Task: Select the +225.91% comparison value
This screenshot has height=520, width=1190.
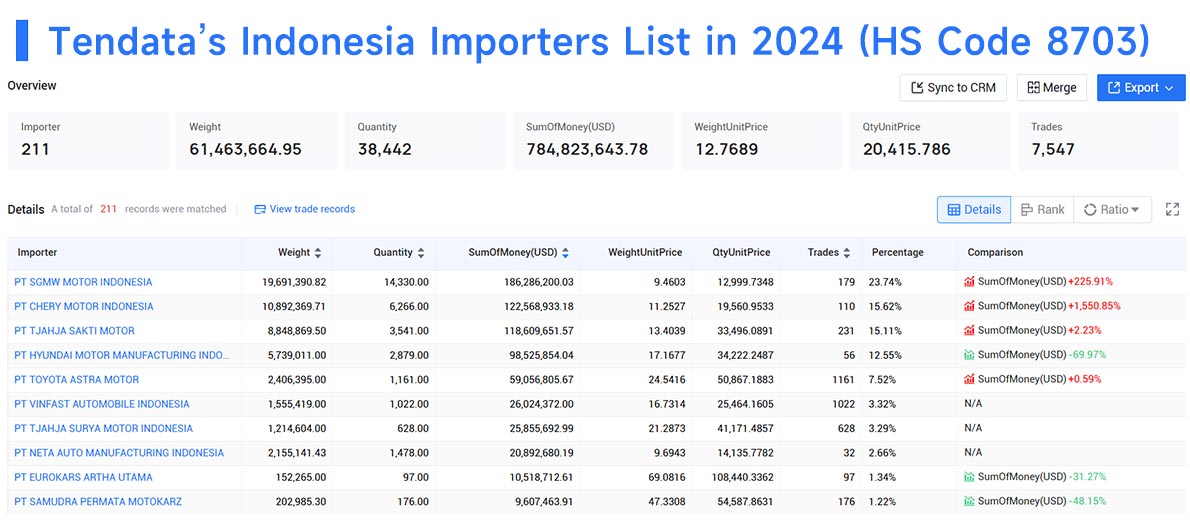Action: (x=1091, y=282)
